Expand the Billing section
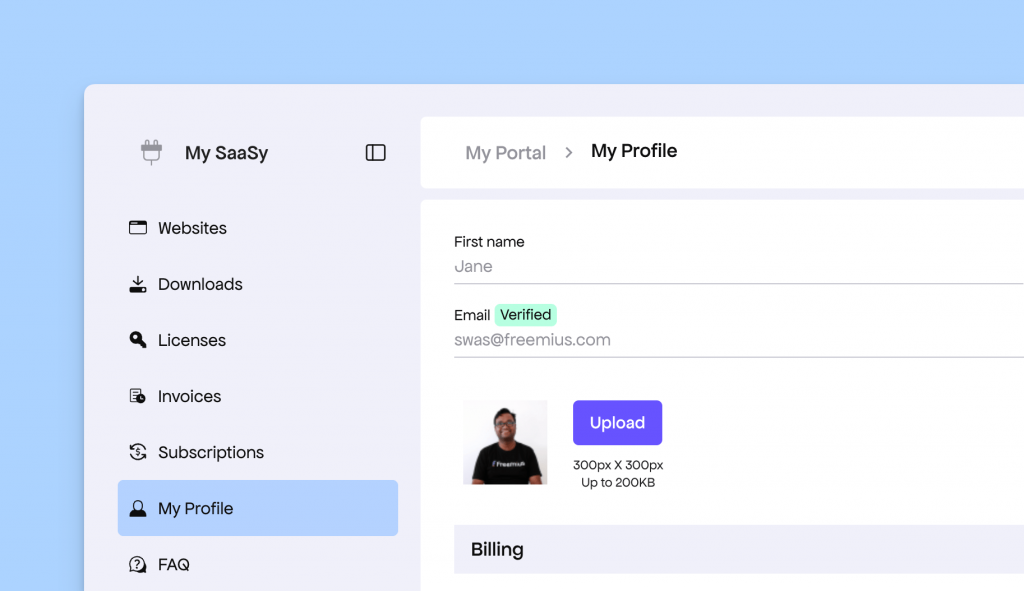This screenshot has height=591, width=1024. [x=497, y=549]
